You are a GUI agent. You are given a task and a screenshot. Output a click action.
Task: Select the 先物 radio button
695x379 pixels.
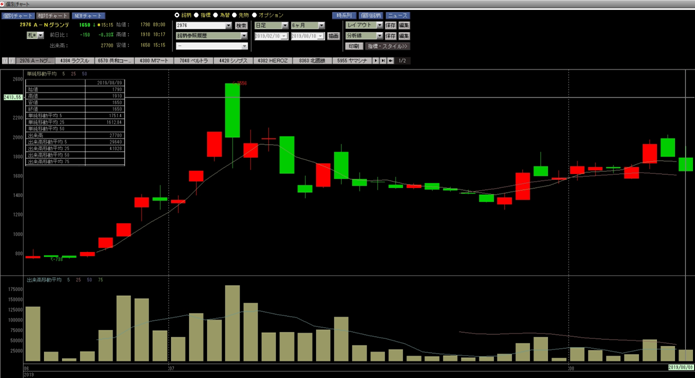click(x=234, y=15)
